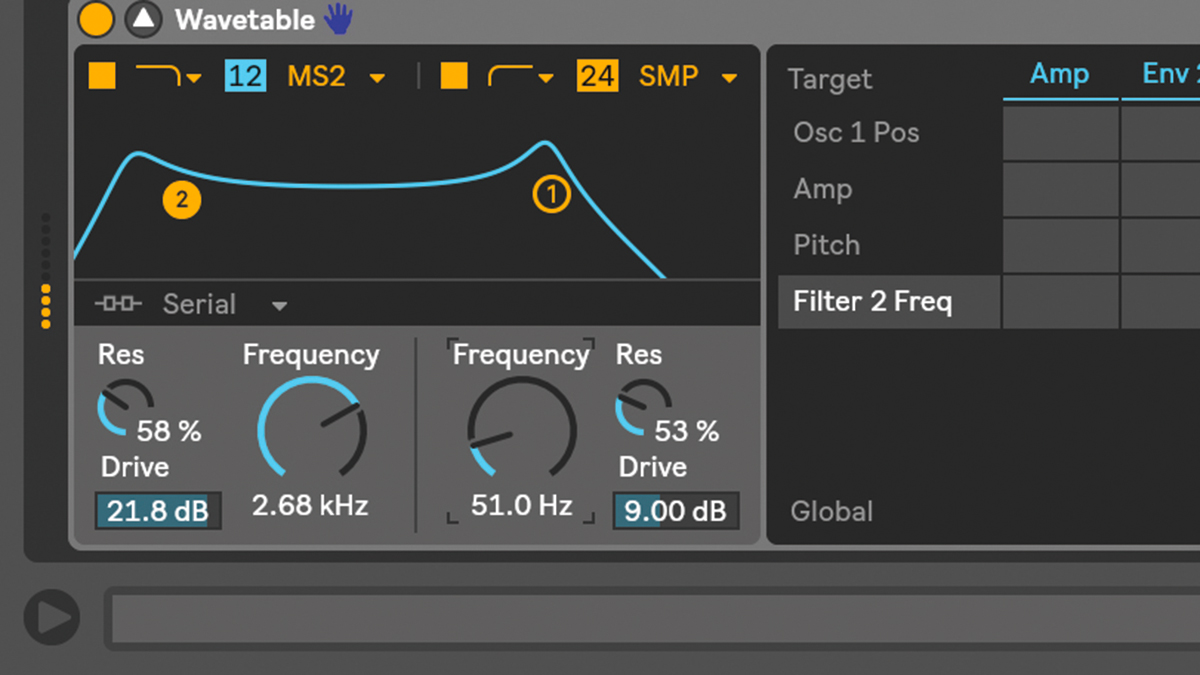Select the 58 % resonance value

point(169,431)
